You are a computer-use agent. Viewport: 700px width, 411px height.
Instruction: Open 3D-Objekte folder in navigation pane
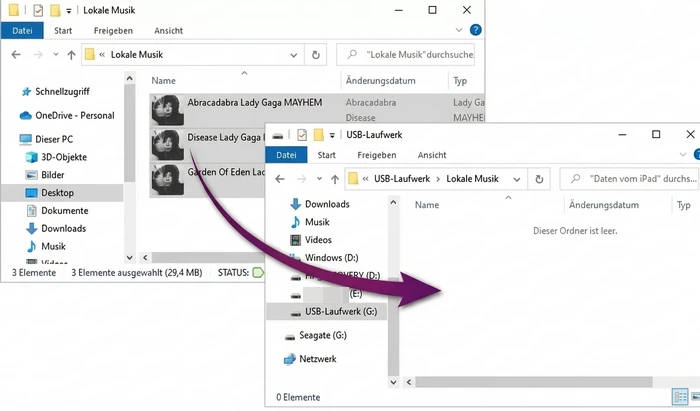tap(56, 157)
